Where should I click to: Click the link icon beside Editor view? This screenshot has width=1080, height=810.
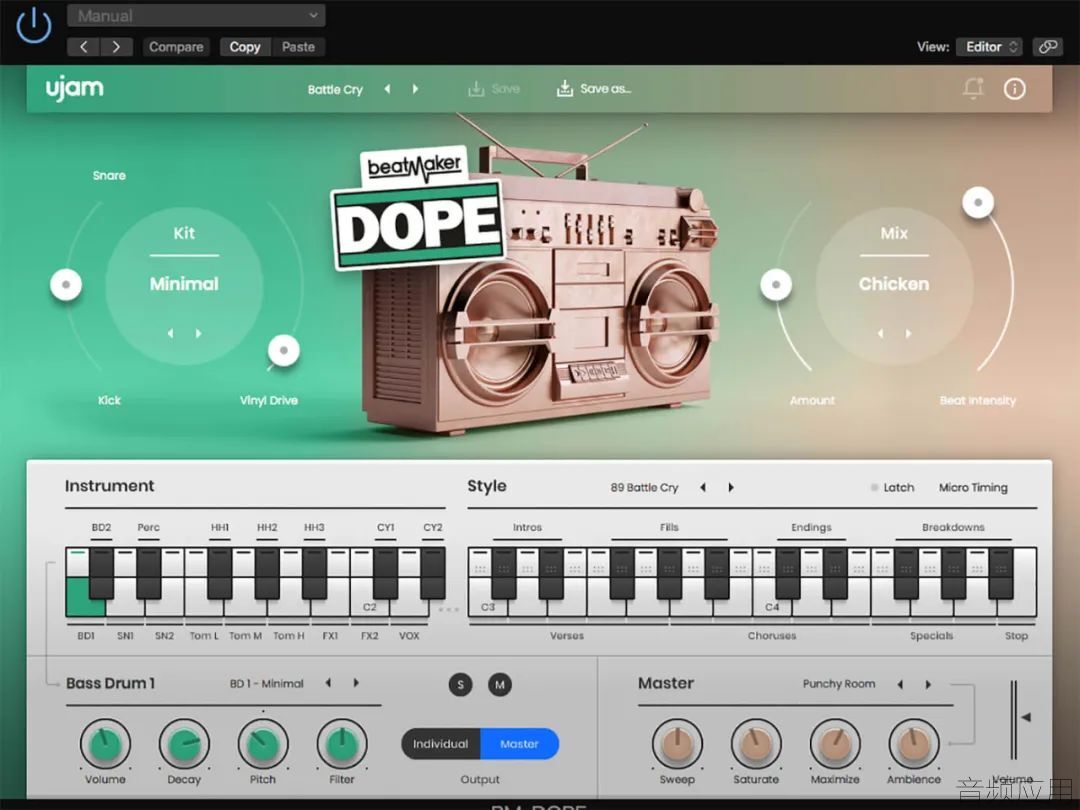tap(1048, 47)
